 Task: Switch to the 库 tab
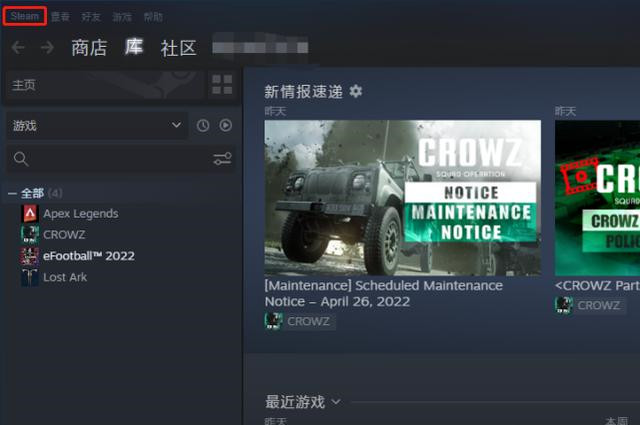point(134,47)
